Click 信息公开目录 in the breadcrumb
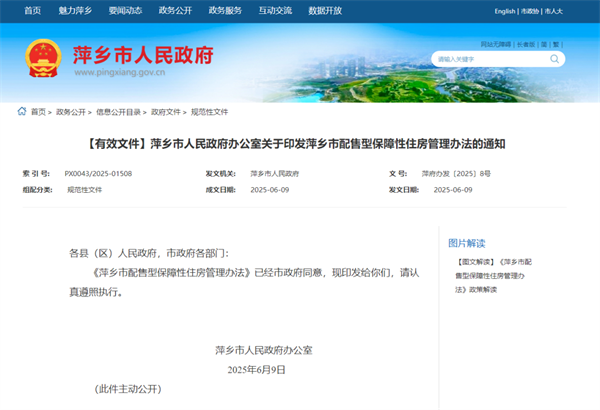The width and height of the screenshot is (600, 410). click(118, 112)
